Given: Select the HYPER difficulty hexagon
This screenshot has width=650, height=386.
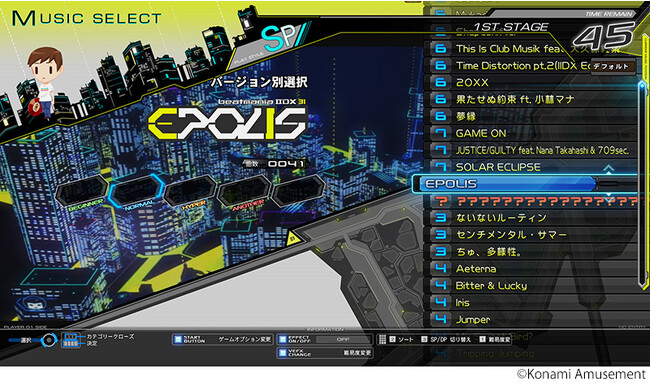Looking at the screenshot, I should coord(190,191).
